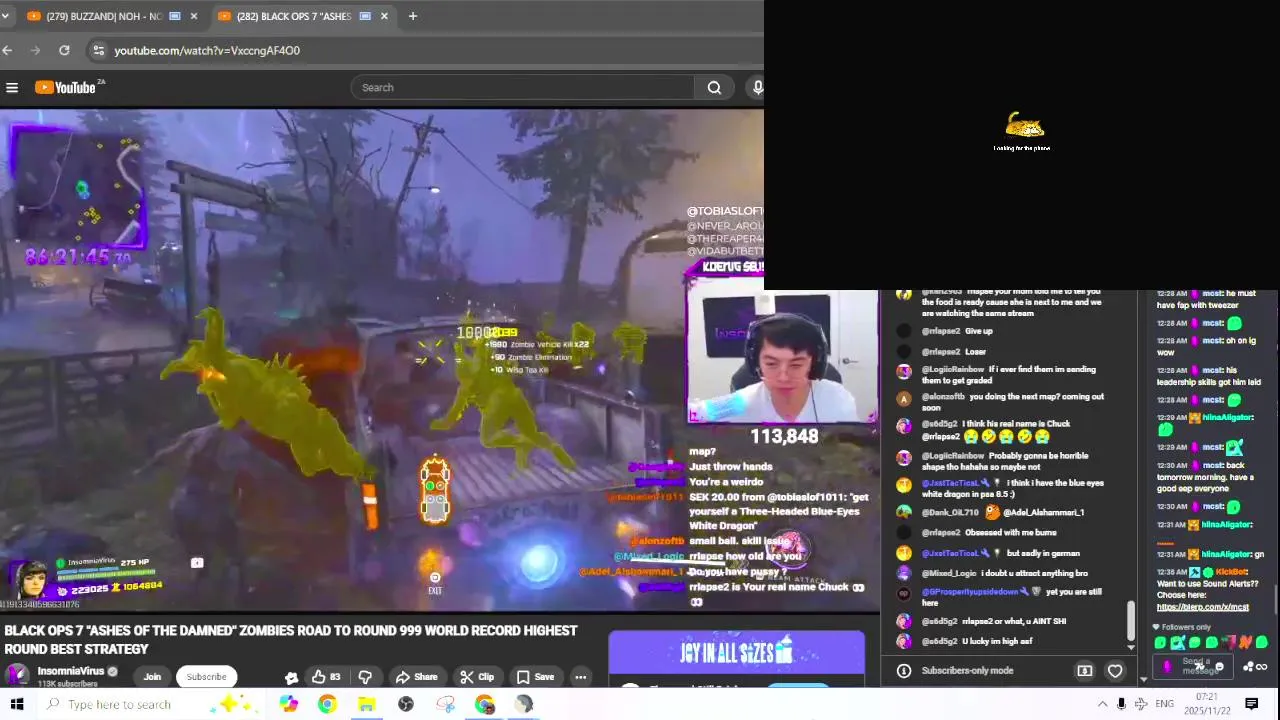Click the airplane mode network tray icon
This screenshot has height=720, width=1280.
click(x=1141, y=704)
